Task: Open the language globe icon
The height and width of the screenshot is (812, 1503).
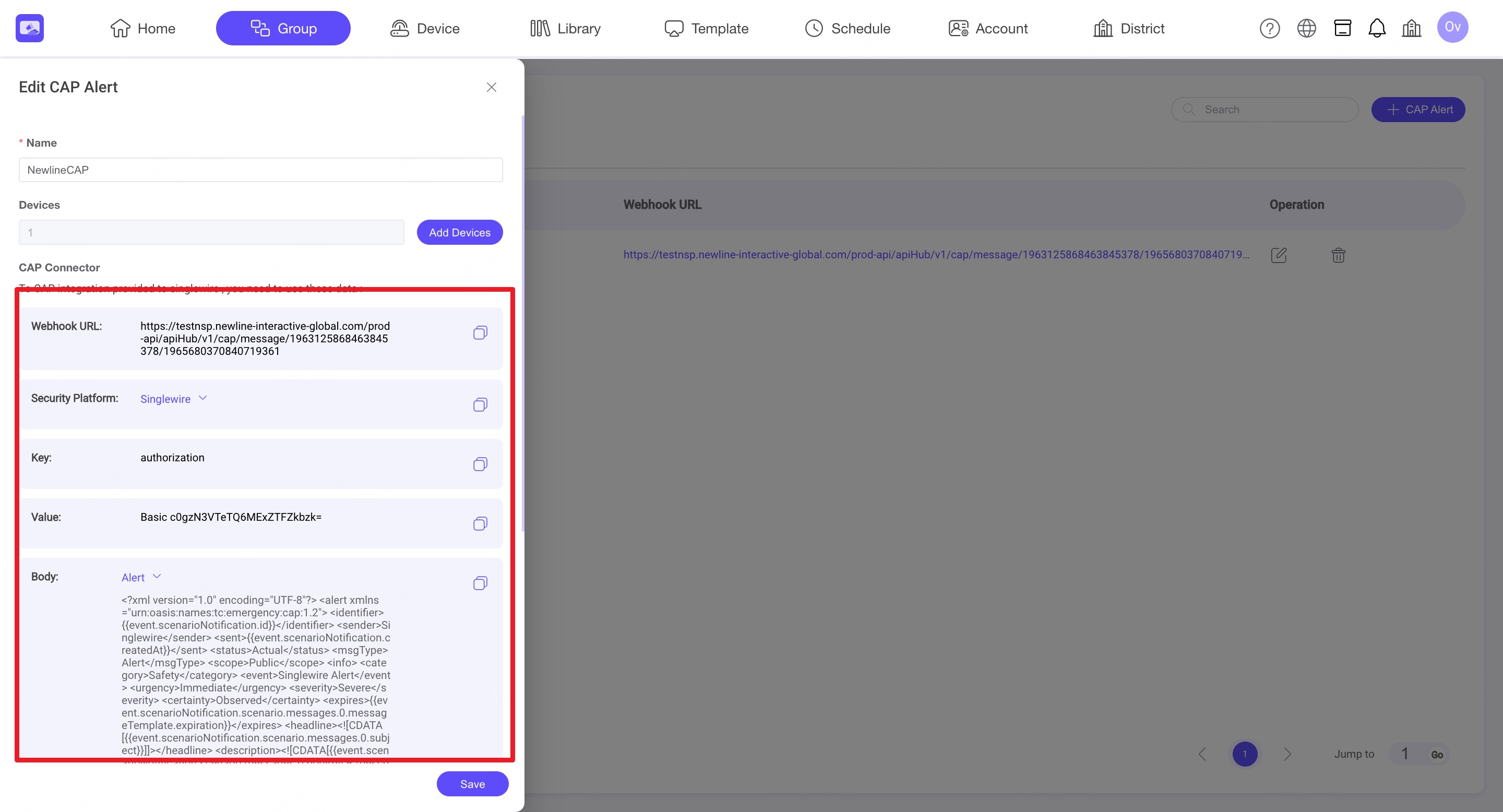Action: (x=1306, y=28)
